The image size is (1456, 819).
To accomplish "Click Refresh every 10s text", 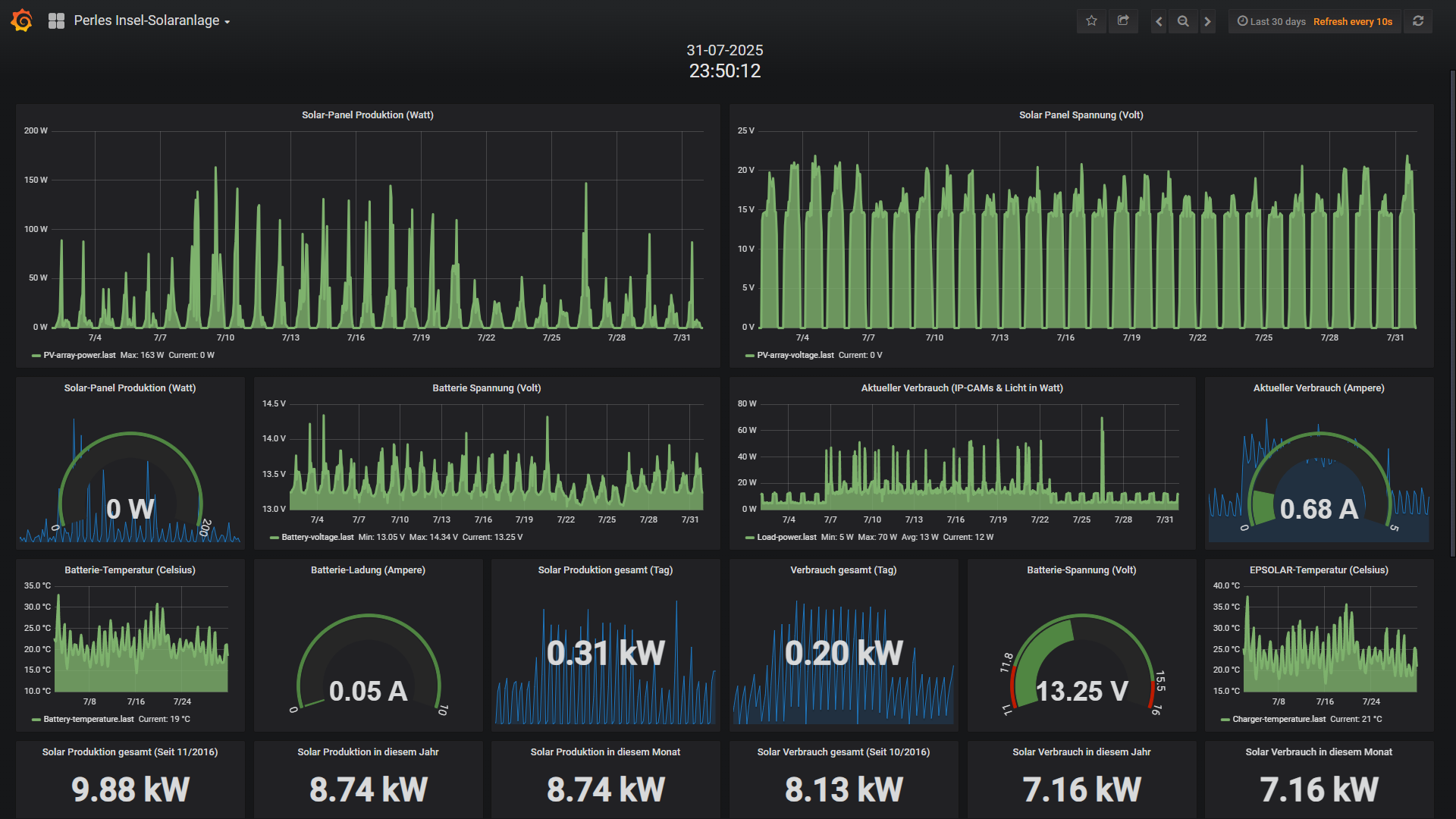I will pos(1352,21).
